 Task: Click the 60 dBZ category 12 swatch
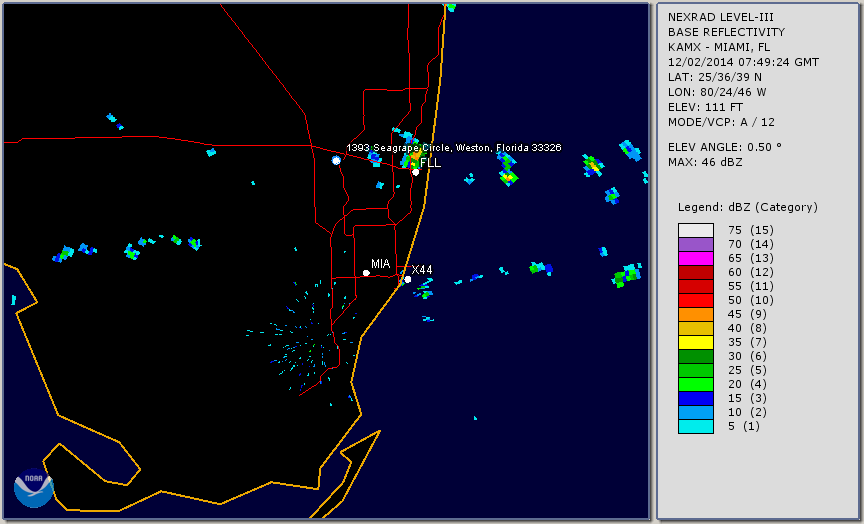(696, 272)
